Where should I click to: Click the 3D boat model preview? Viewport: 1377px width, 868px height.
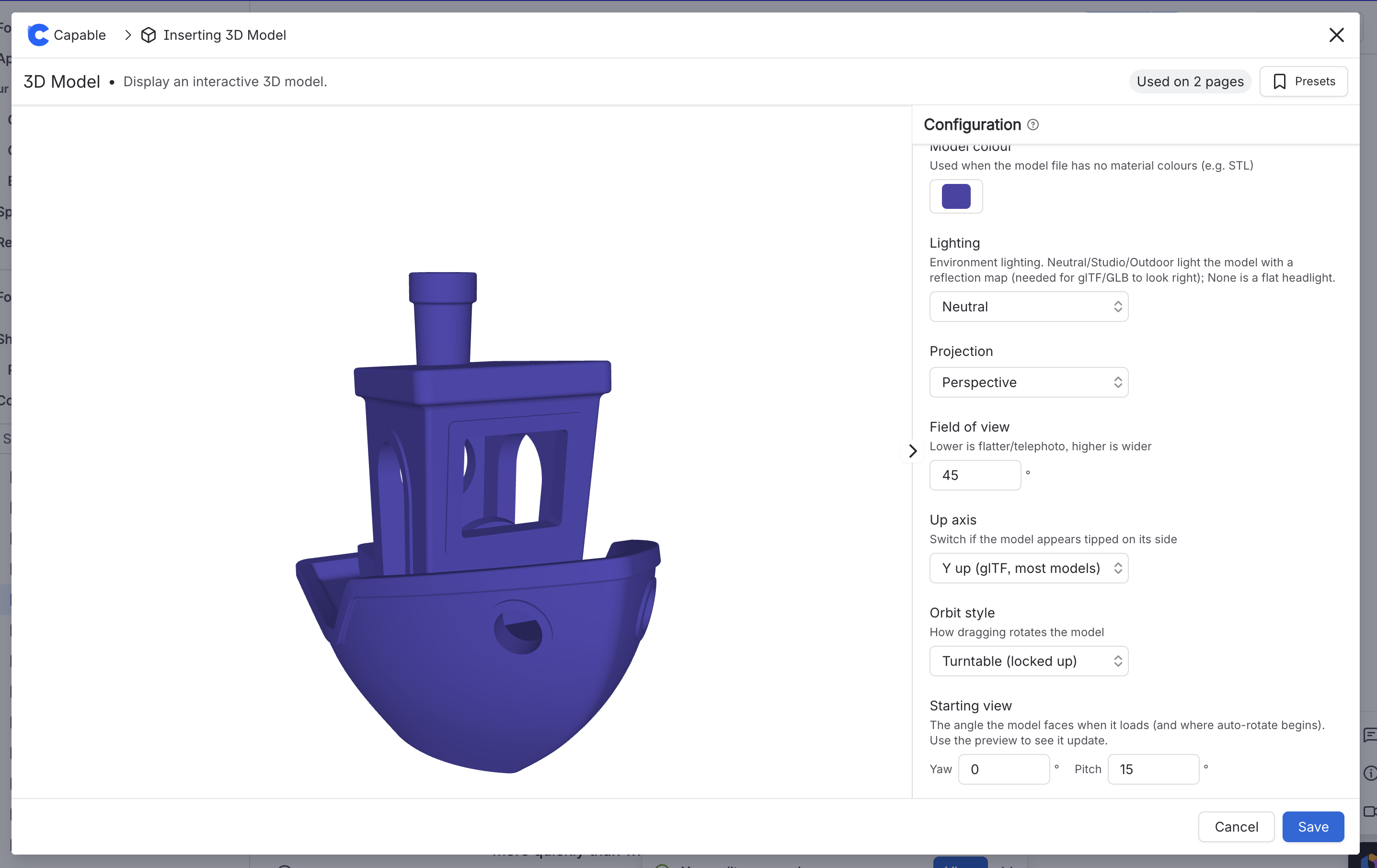coord(478,523)
